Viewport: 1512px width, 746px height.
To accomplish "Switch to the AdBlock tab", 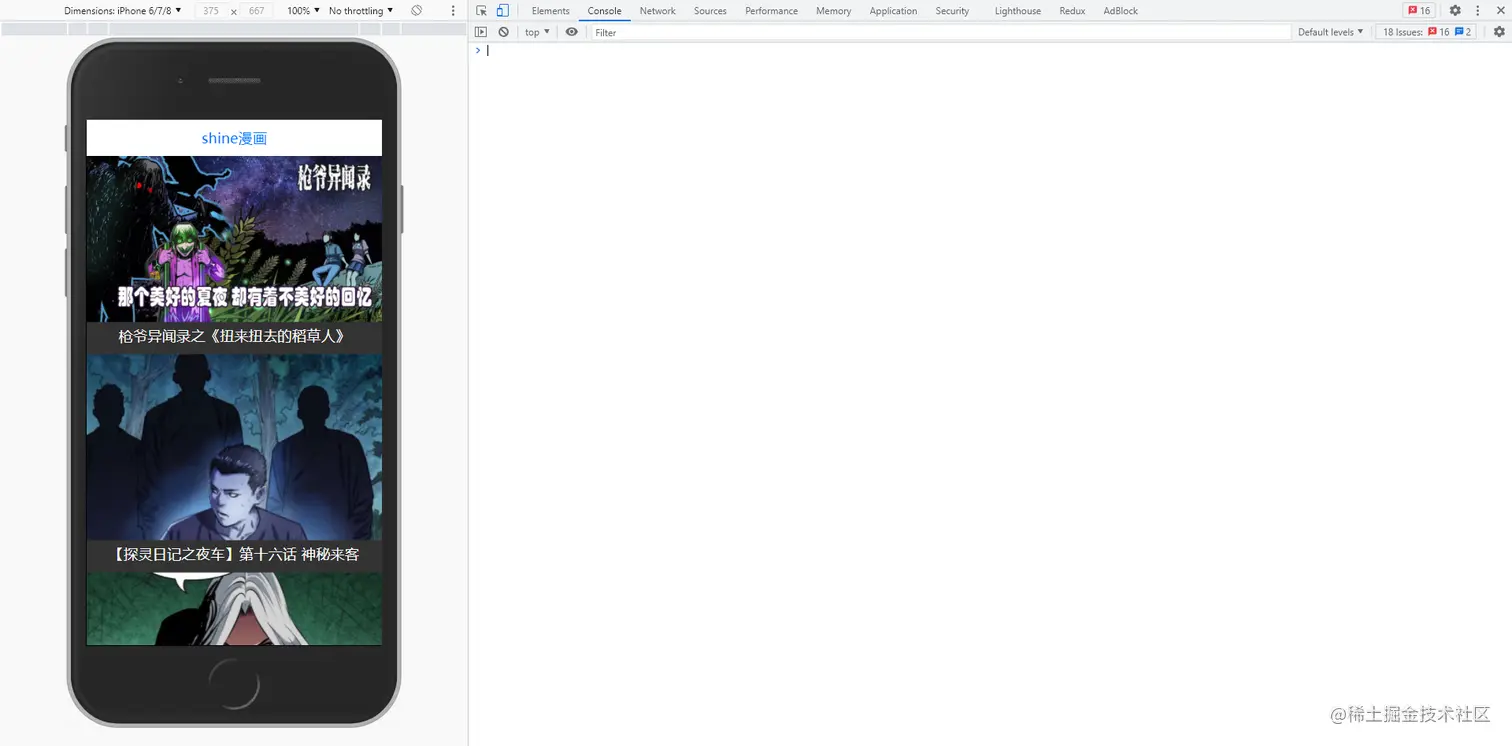I will point(1120,11).
